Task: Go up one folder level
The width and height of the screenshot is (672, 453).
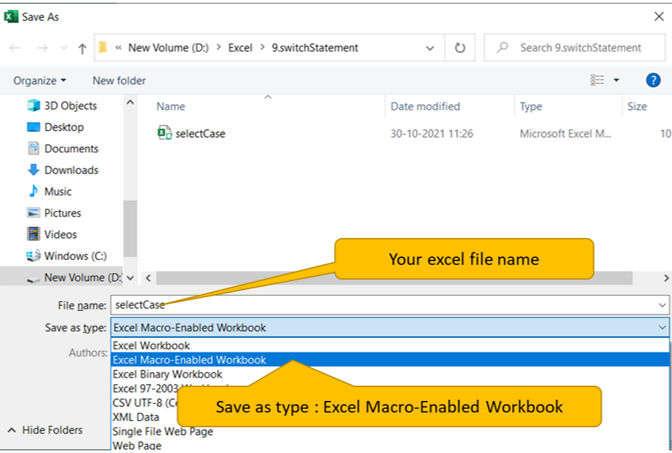Action: click(82, 48)
